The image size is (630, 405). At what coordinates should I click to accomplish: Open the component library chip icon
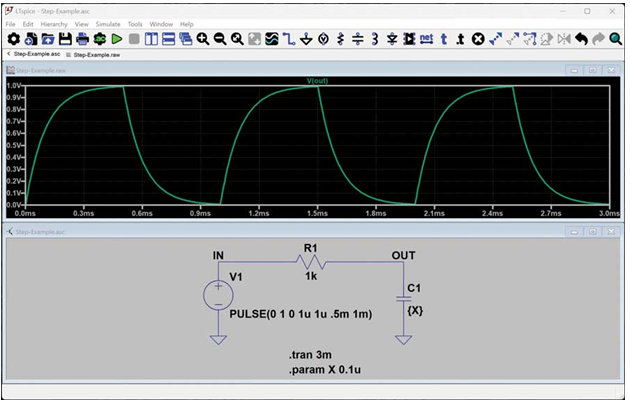point(409,39)
